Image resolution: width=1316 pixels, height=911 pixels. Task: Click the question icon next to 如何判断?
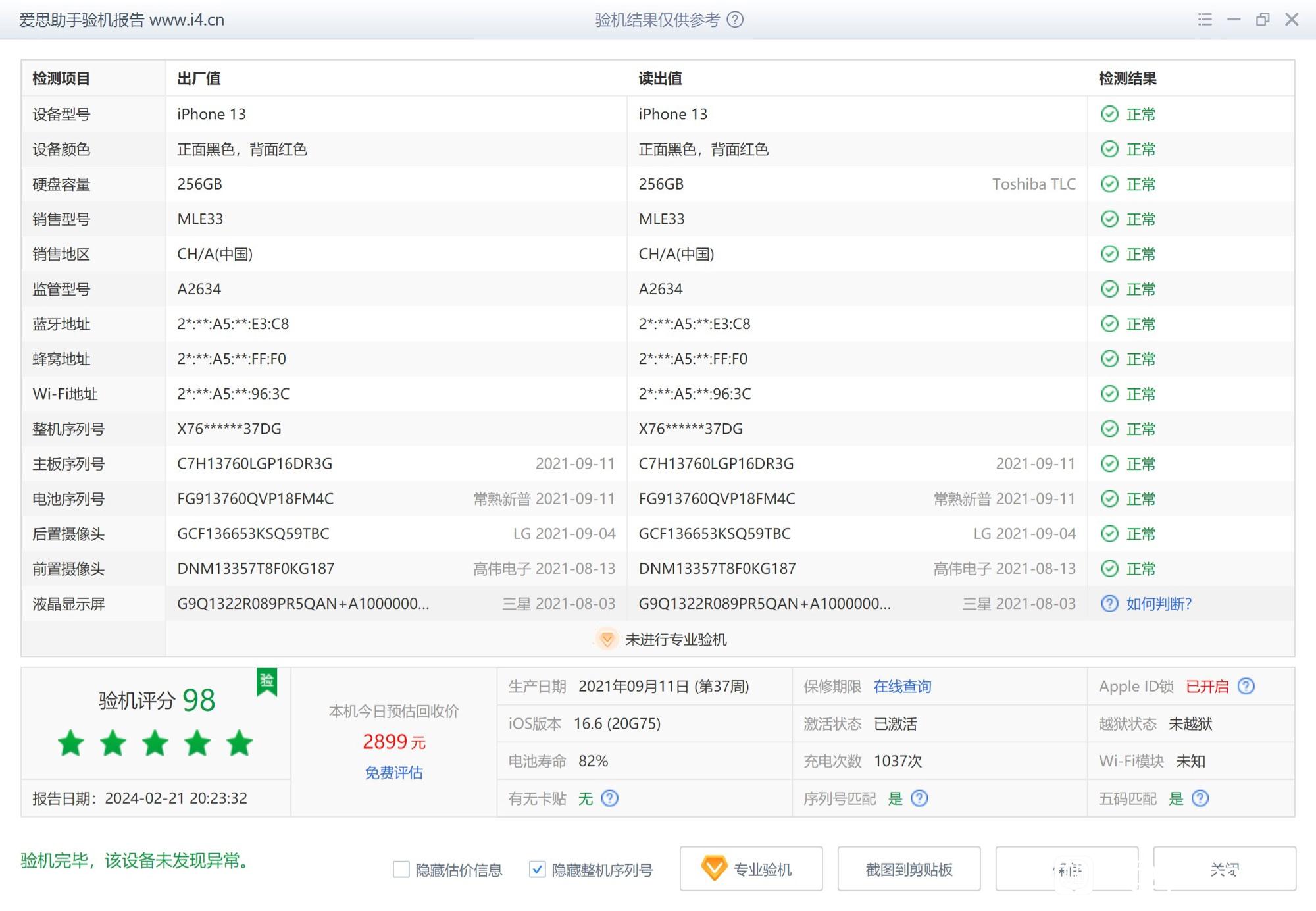pyautogui.click(x=1109, y=604)
